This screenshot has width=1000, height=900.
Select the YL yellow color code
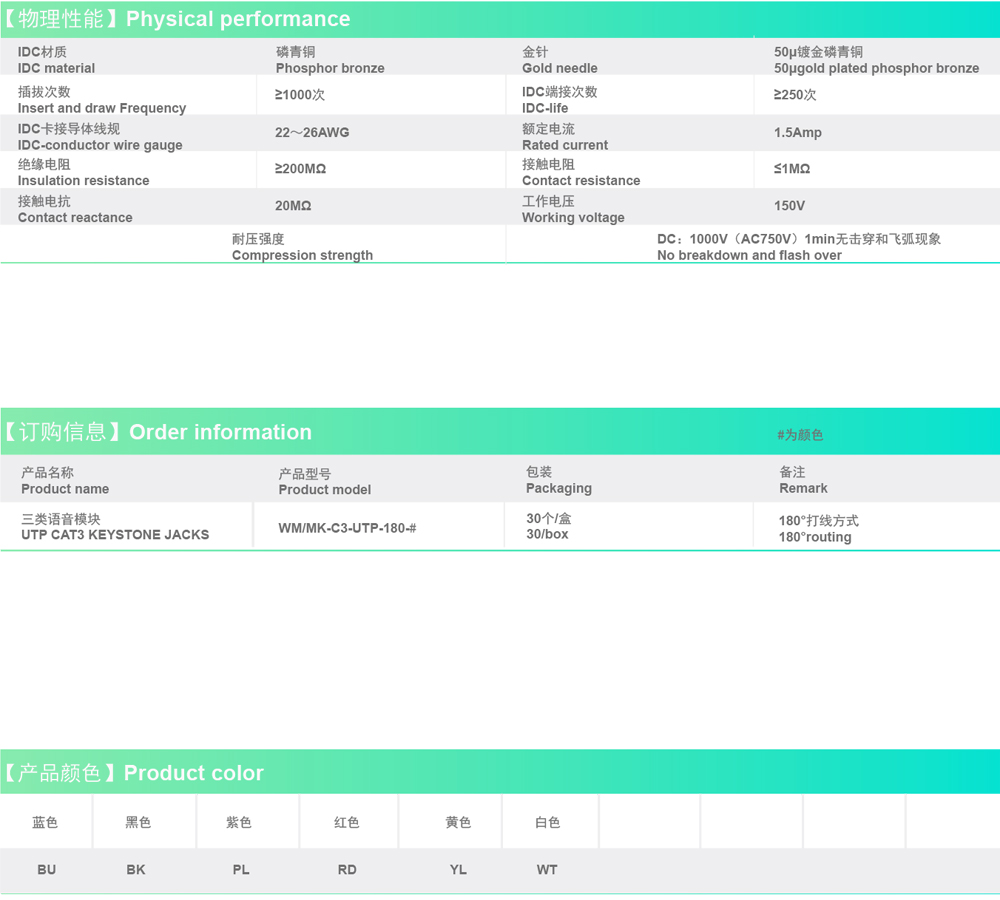(x=458, y=870)
